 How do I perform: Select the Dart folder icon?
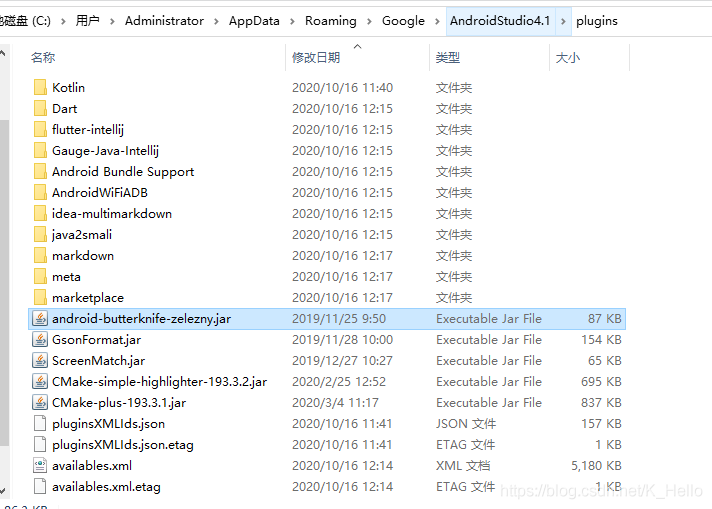(40, 108)
